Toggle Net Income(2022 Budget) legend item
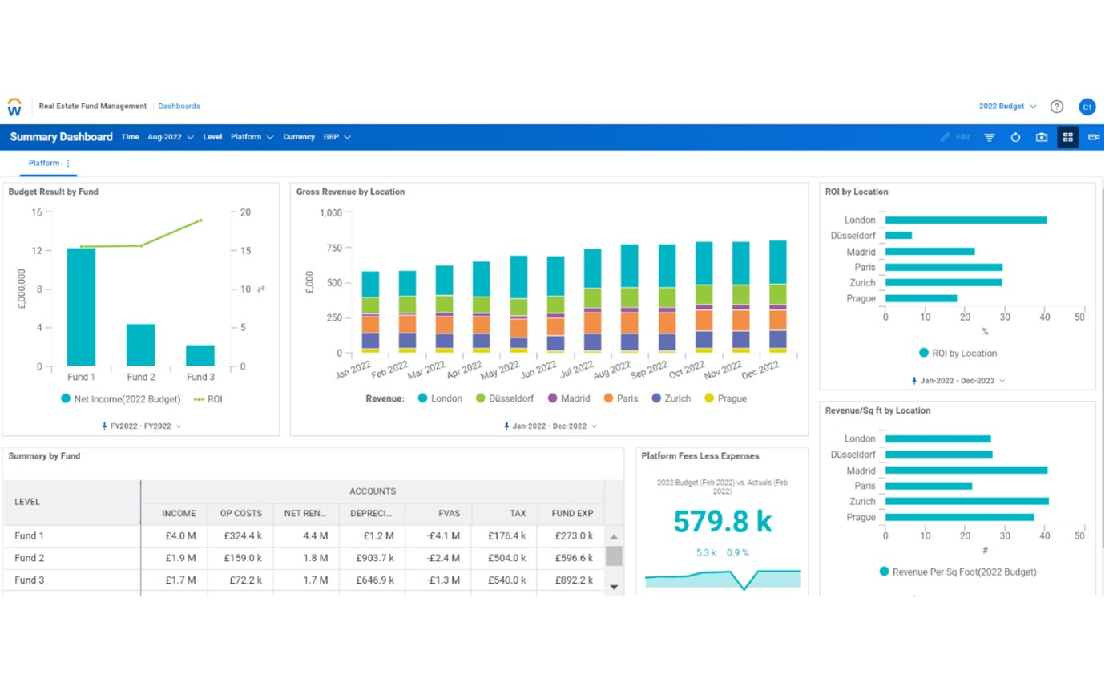This screenshot has width=1104, height=690. [x=120, y=399]
